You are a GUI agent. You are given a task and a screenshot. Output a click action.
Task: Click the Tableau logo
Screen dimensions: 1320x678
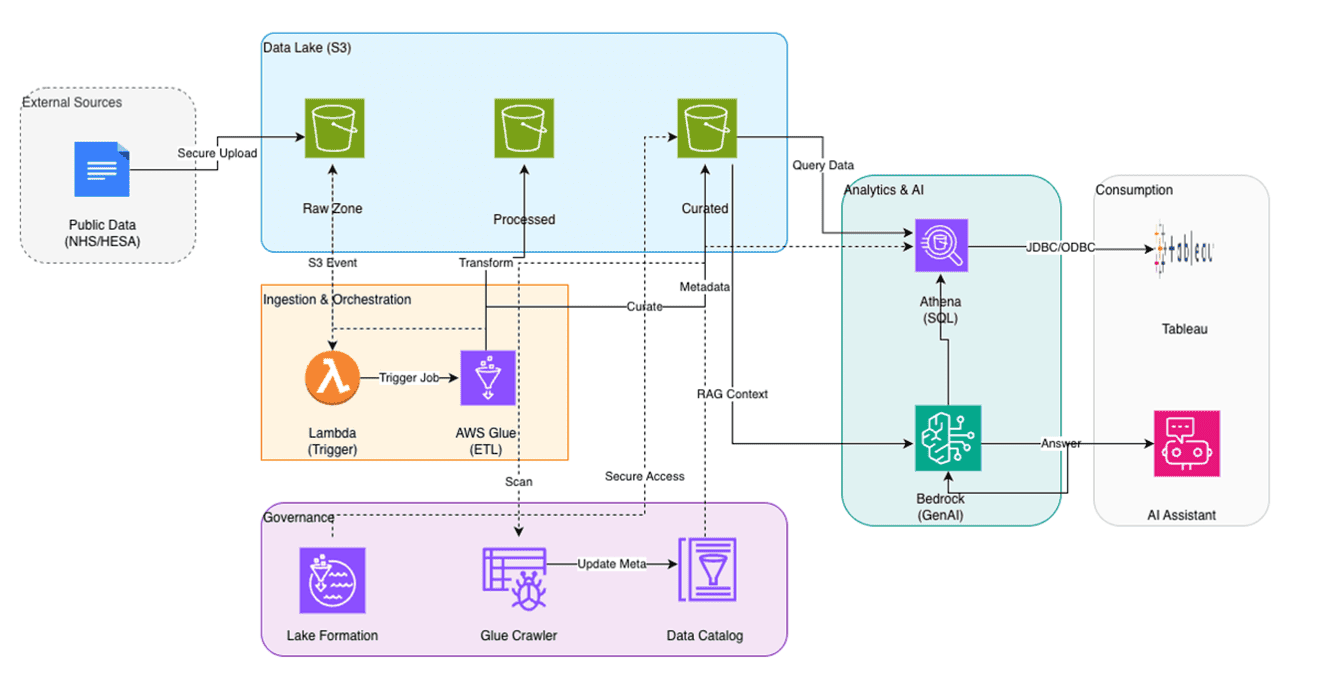1183,248
